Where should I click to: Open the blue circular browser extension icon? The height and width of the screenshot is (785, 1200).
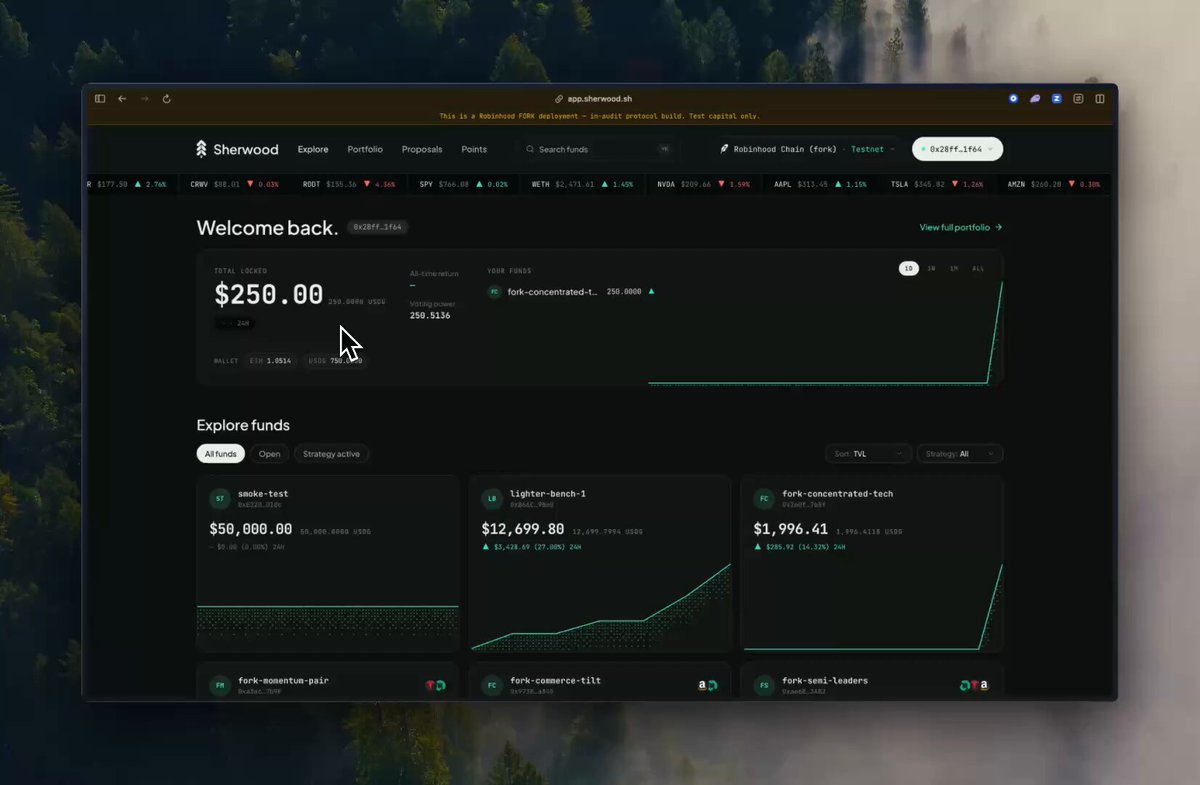1013,99
